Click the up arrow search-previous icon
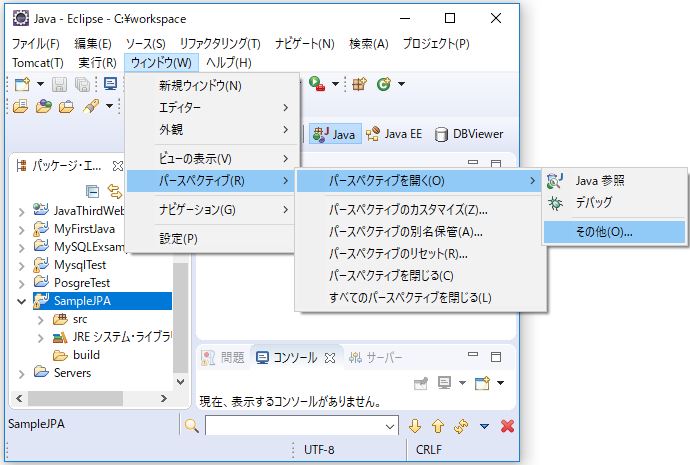 pyautogui.click(x=438, y=426)
